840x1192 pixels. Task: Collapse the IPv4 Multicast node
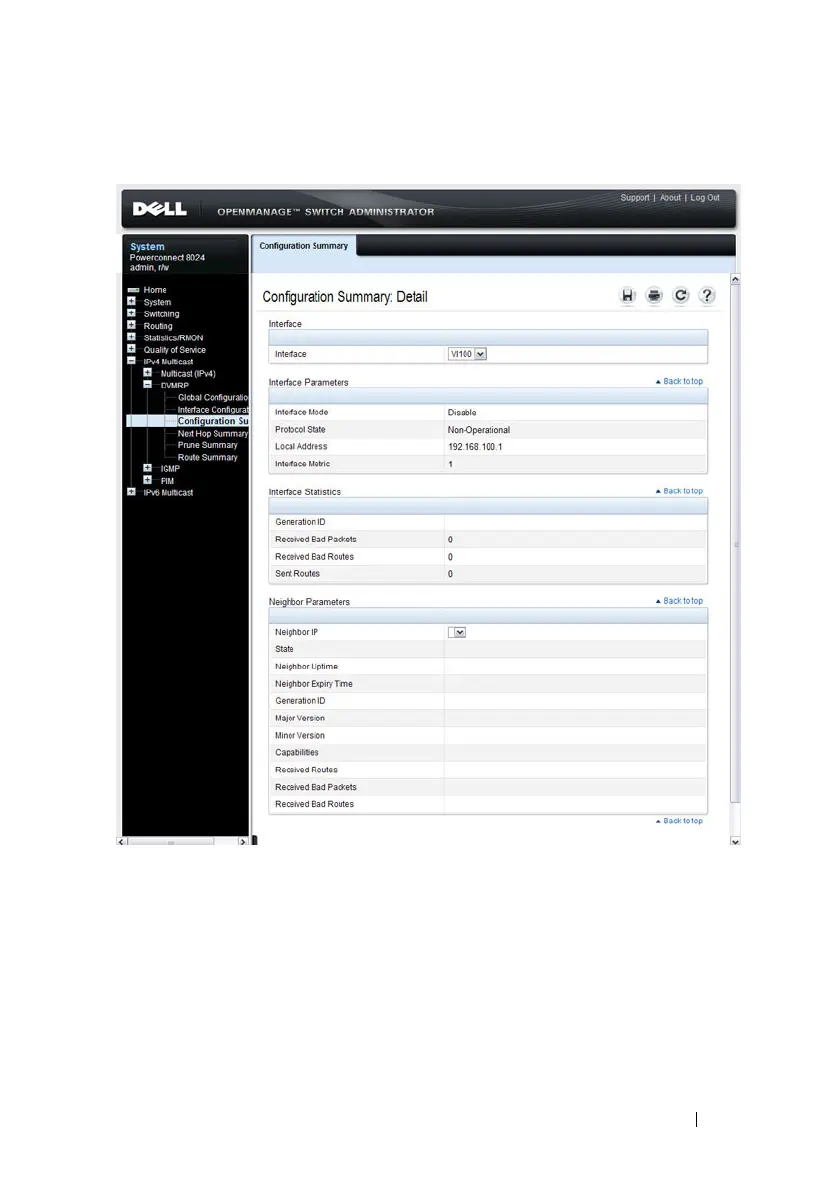[x=132, y=361]
